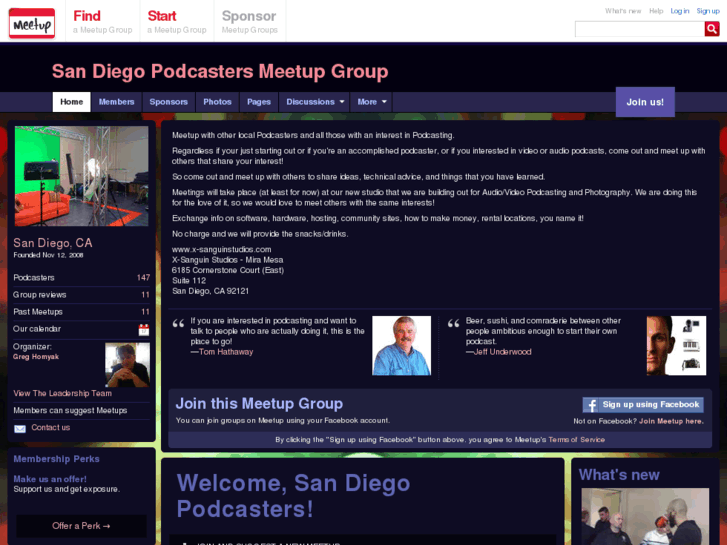Expand the More dropdown menu
This screenshot has height=545, width=727.
click(371, 102)
